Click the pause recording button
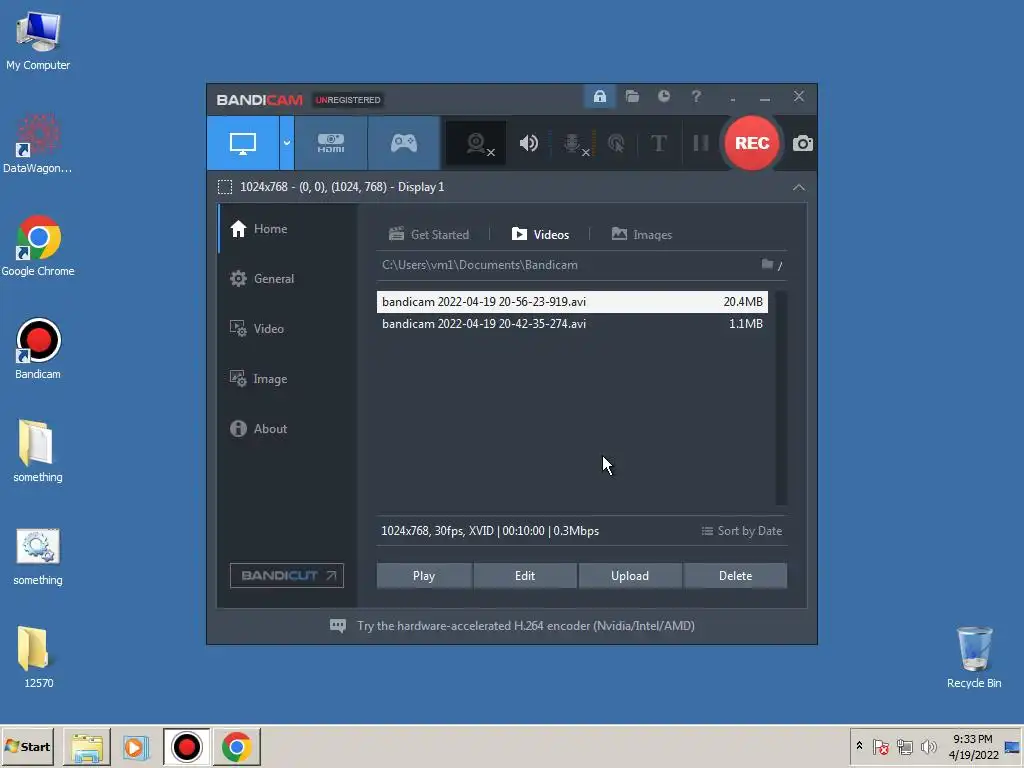 [701, 143]
